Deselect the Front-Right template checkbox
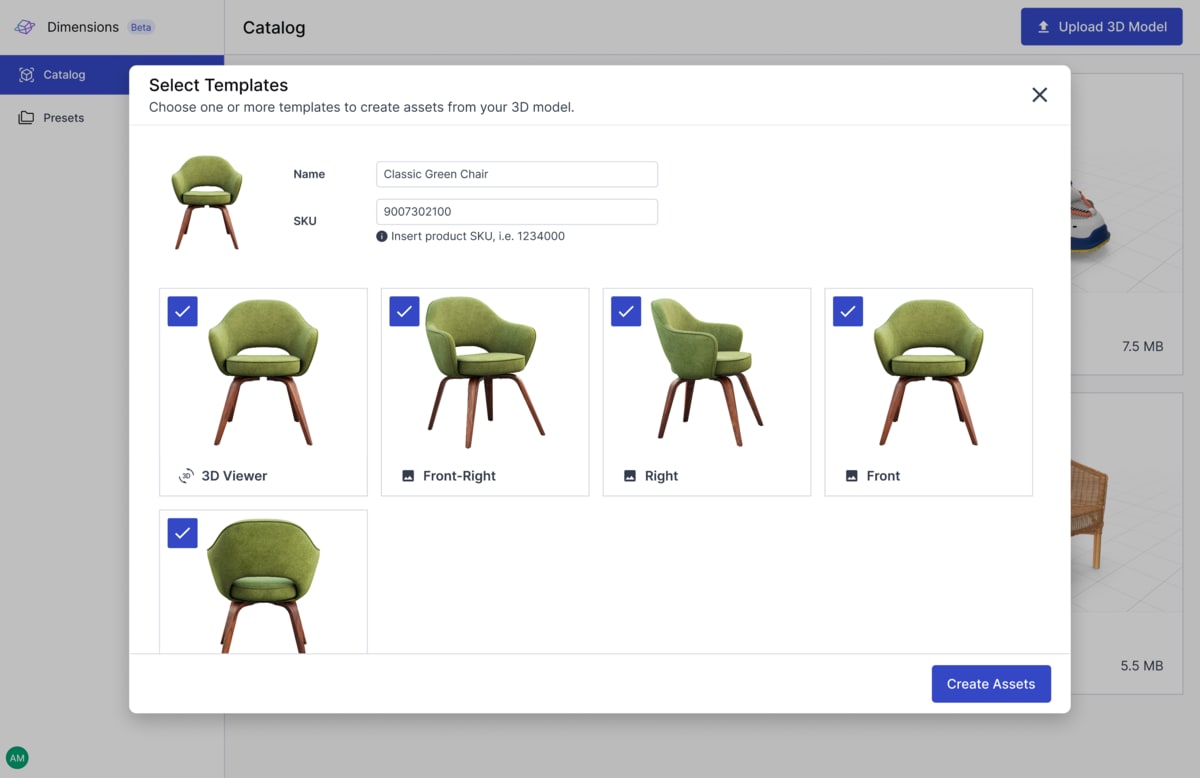Image resolution: width=1200 pixels, height=778 pixels. tap(404, 311)
